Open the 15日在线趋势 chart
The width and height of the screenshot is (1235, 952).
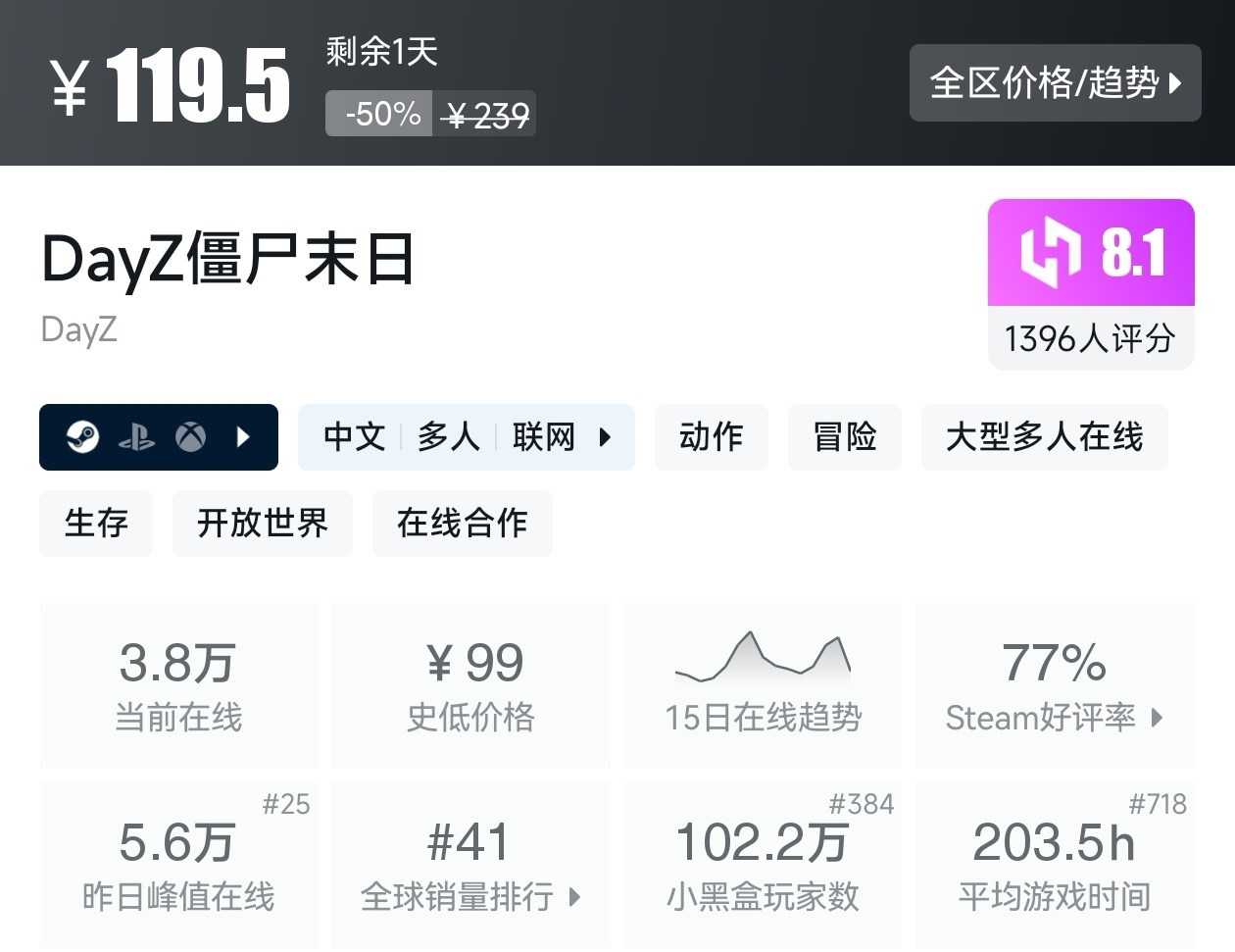[x=763, y=685]
